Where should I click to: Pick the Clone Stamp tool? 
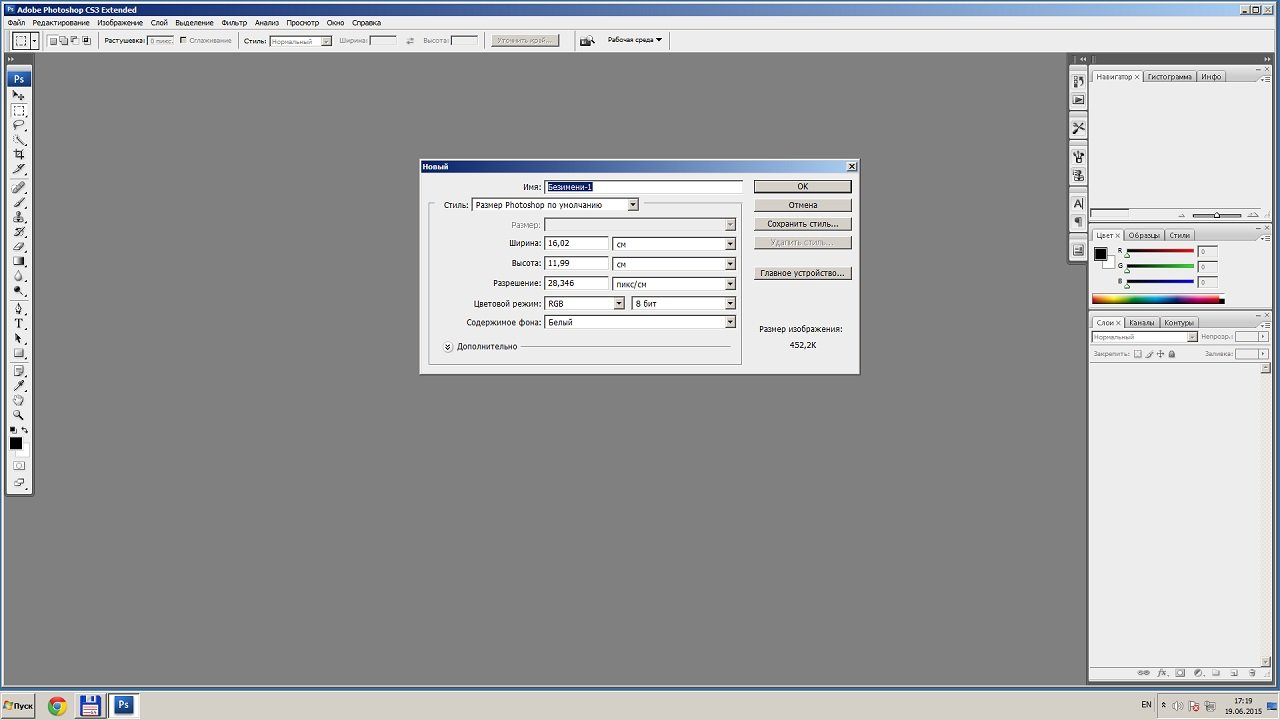pyautogui.click(x=18, y=217)
